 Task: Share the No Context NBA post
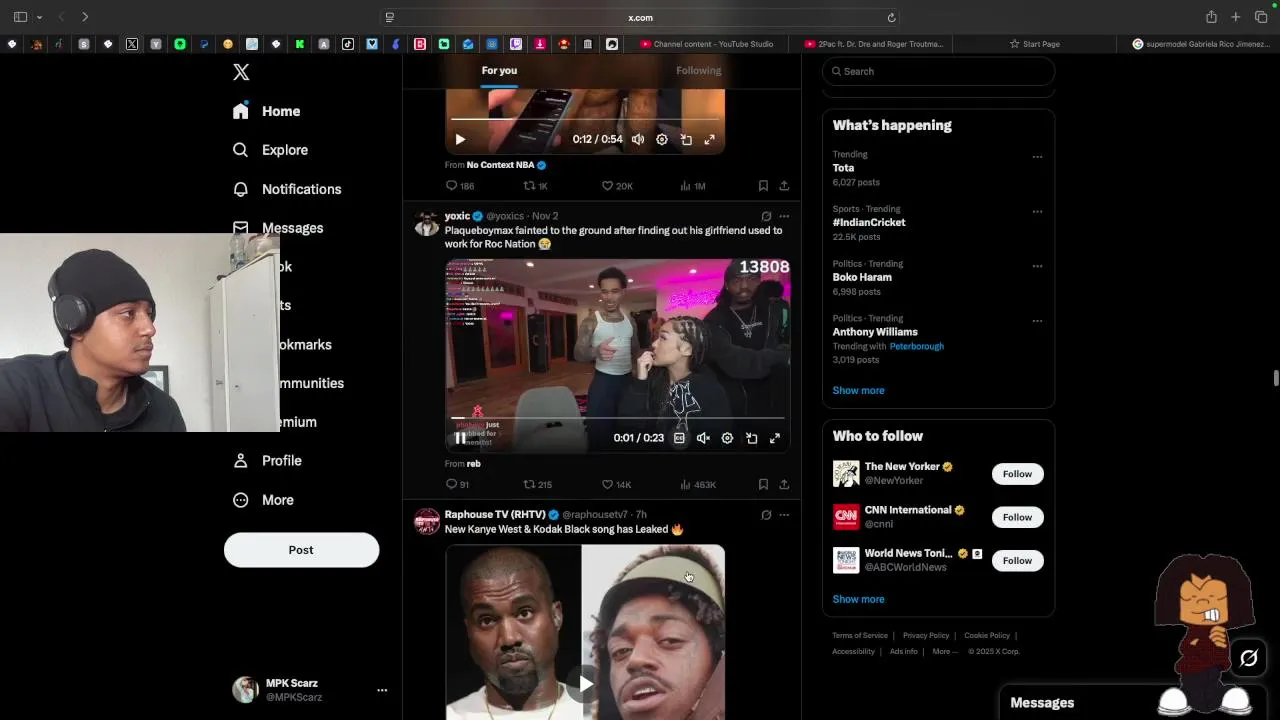point(784,186)
